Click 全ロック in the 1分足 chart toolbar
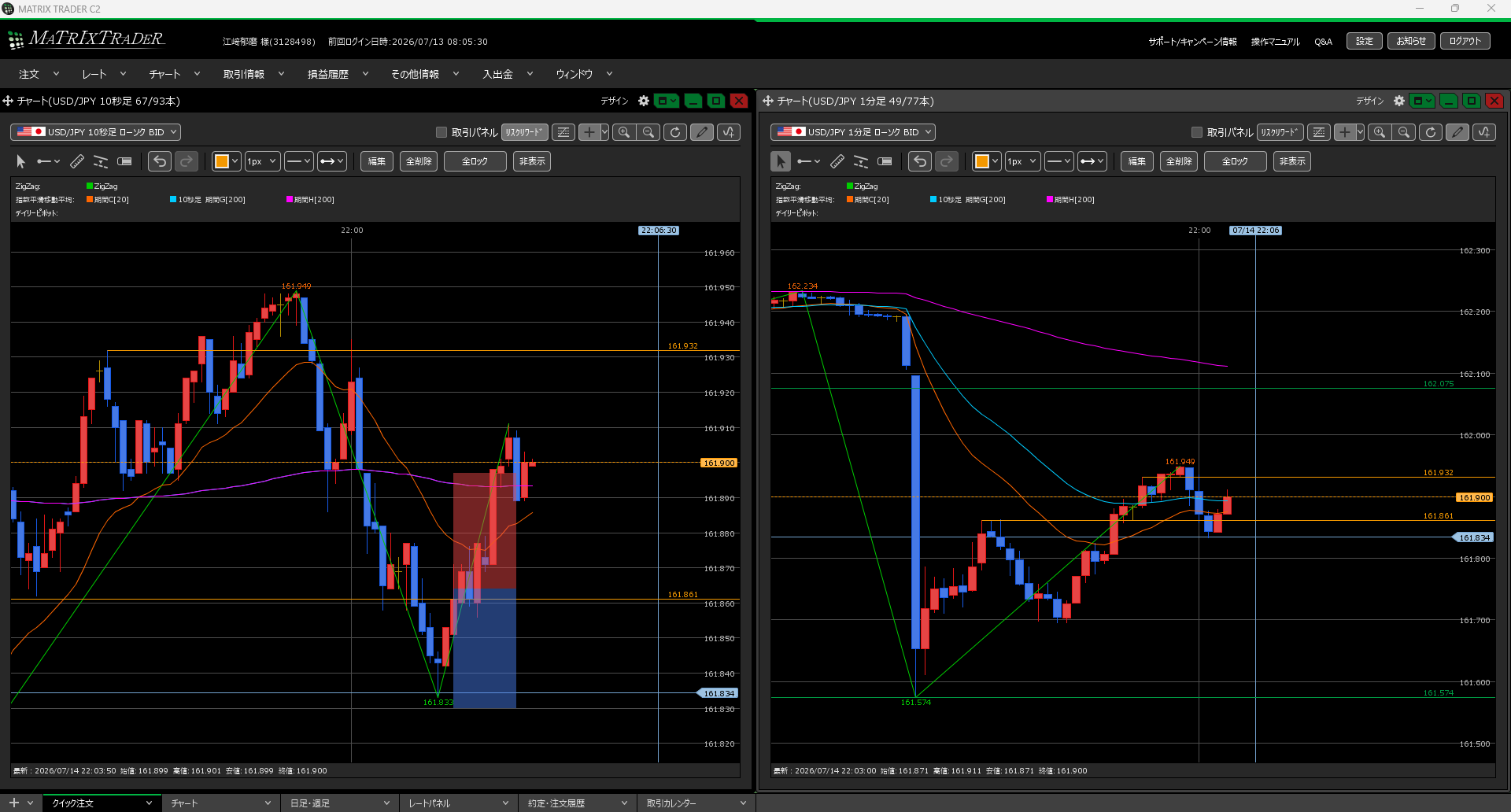The width and height of the screenshot is (1511, 812). tap(1235, 161)
